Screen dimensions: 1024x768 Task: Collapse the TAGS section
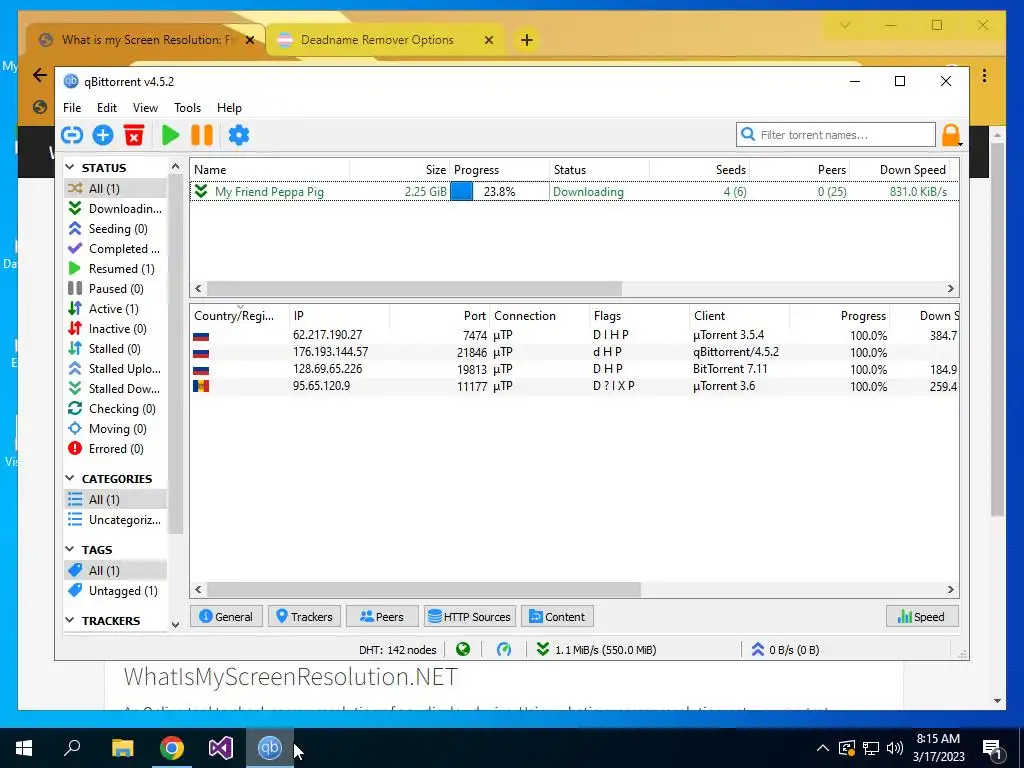tap(70, 549)
